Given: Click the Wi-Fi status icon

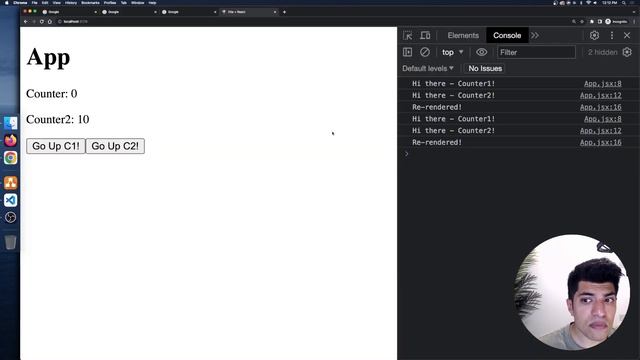Looking at the screenshot, I should (x=589, y=2).
